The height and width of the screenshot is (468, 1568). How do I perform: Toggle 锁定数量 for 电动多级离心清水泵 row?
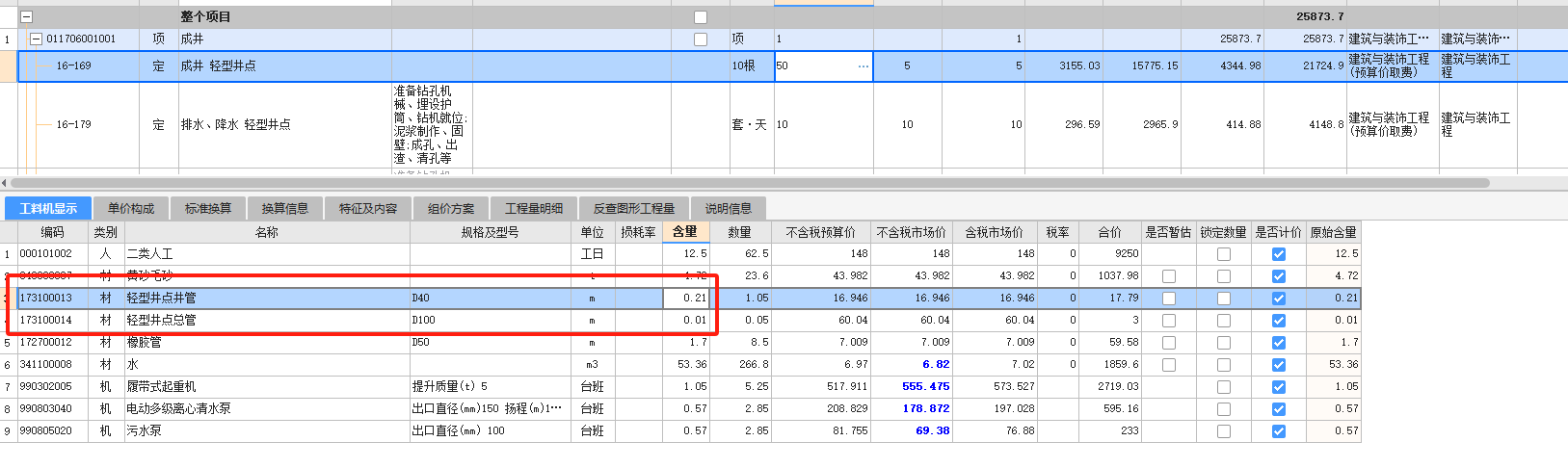[x=1224, y=409]
